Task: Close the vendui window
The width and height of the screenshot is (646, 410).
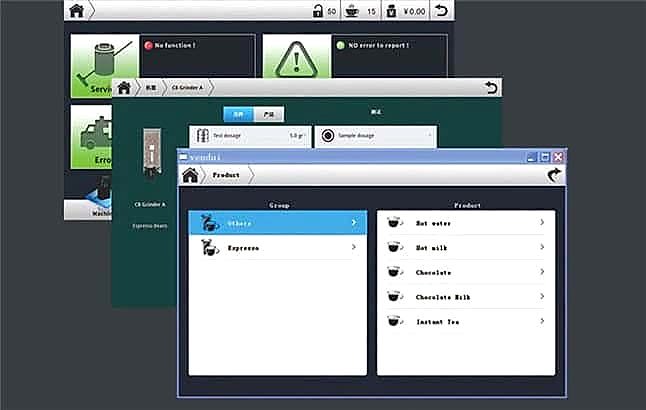Action: (x=558, y=157)
